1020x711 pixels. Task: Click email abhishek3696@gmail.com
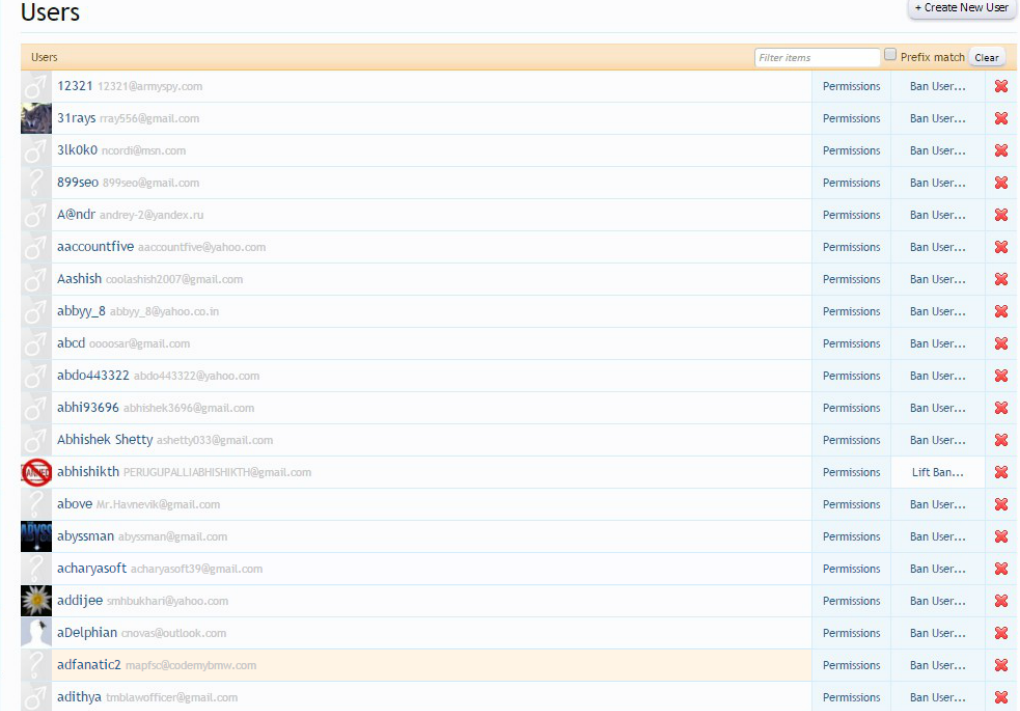click(x=189, y=409)
